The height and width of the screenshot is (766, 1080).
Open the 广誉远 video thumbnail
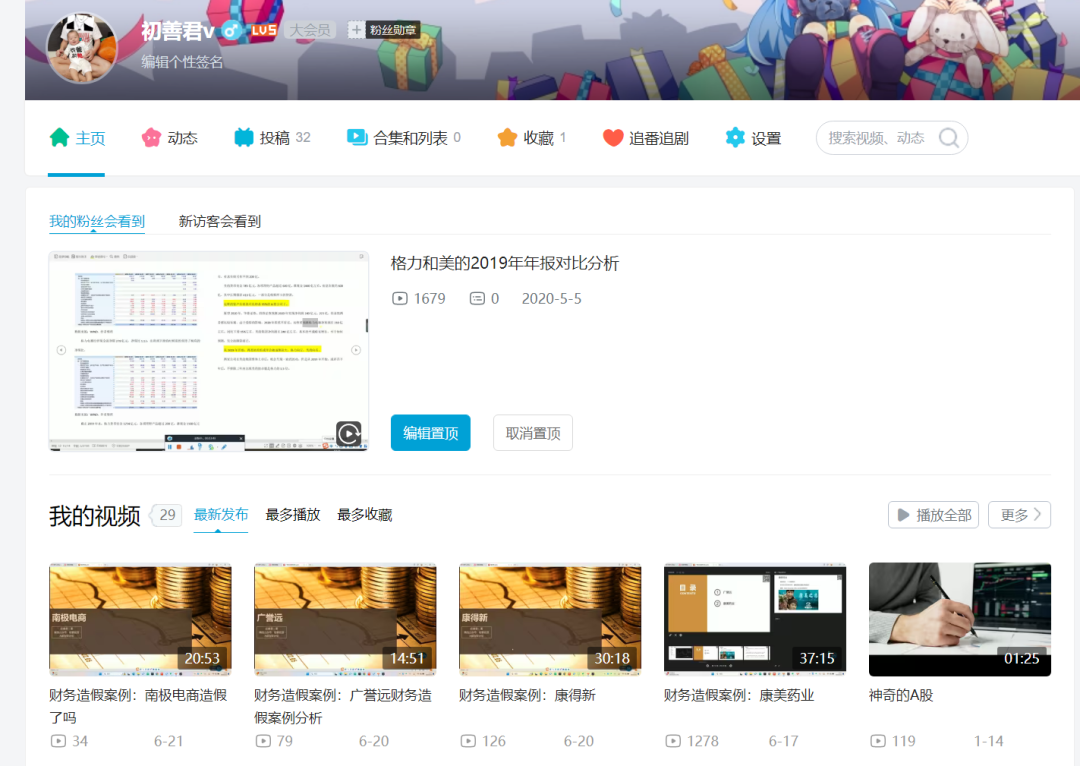(x=345, y=619)
